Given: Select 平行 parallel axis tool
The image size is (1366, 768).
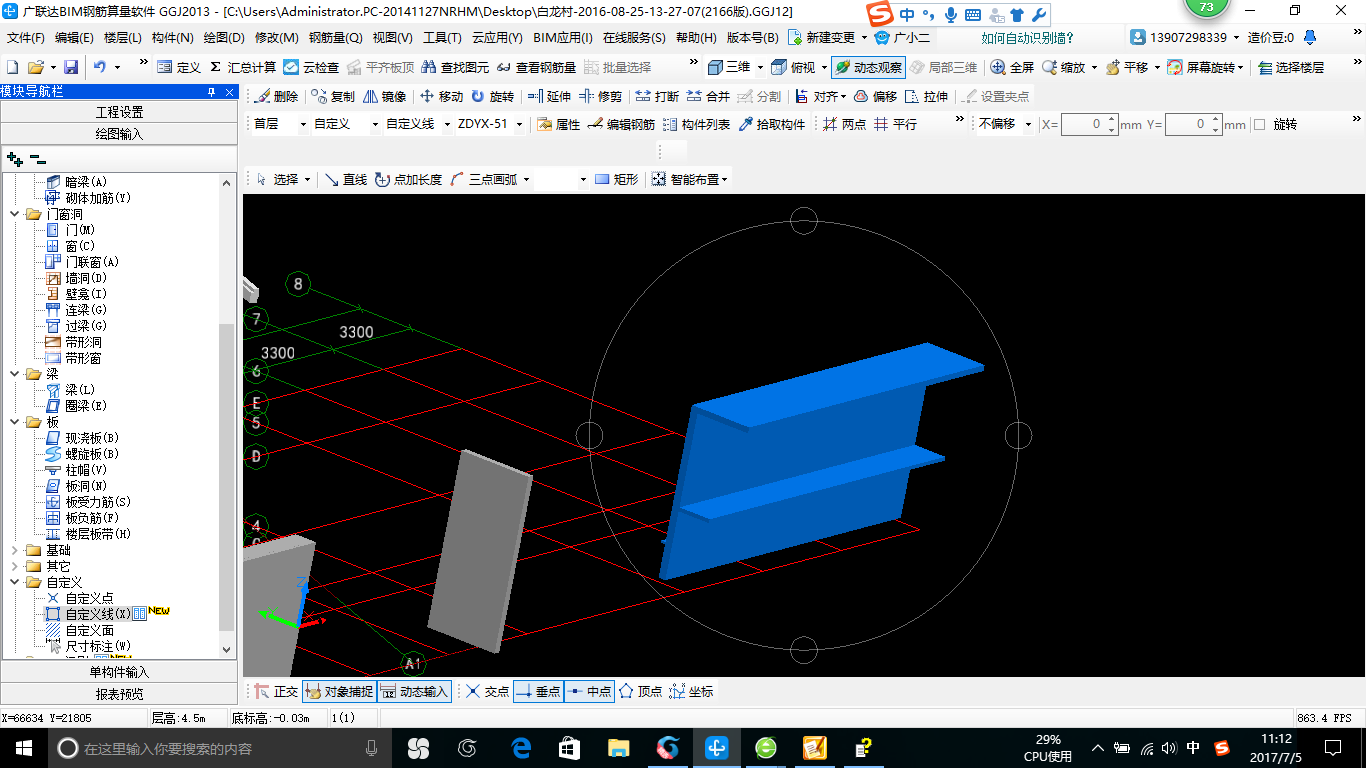Looking at the screenshot, I should pyautogui.click(x=895, y=124).
